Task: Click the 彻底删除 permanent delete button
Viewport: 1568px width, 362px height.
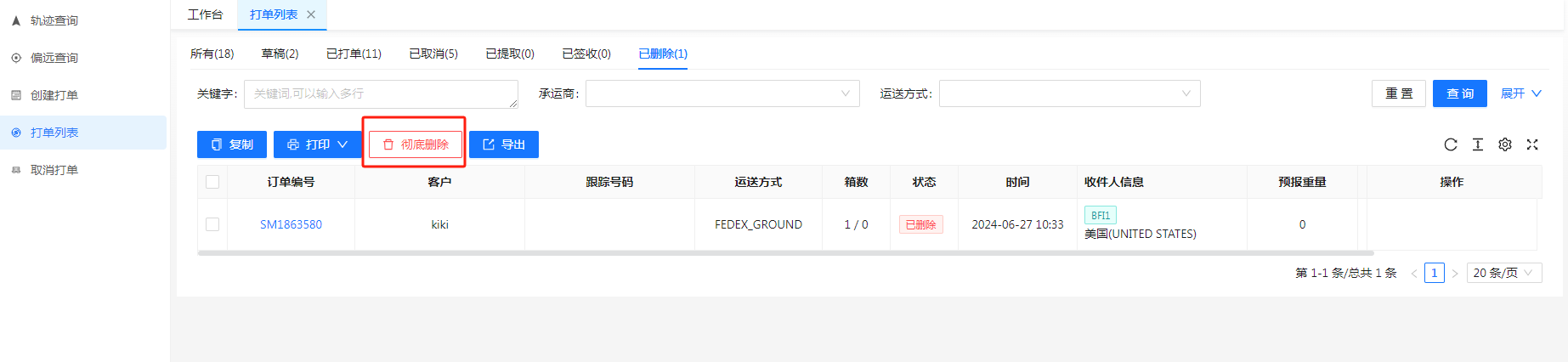Action: point(416,144)
